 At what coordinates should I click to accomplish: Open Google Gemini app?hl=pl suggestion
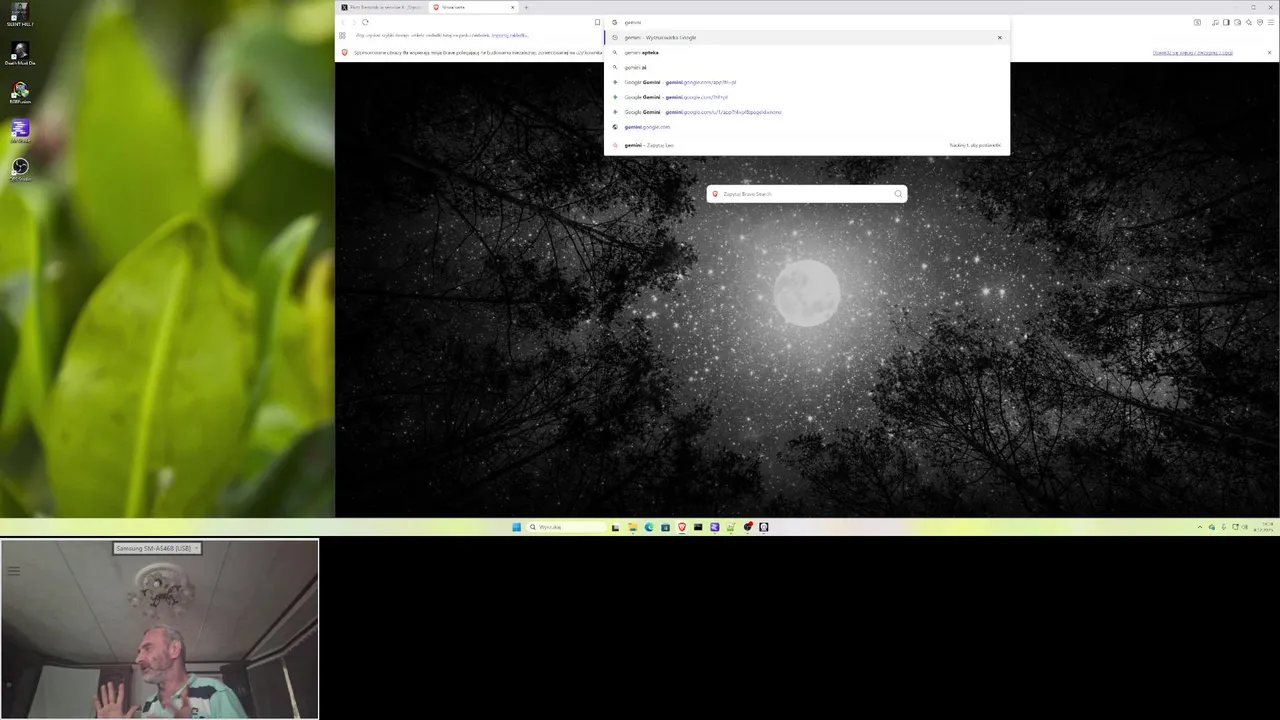coord(807,82)
